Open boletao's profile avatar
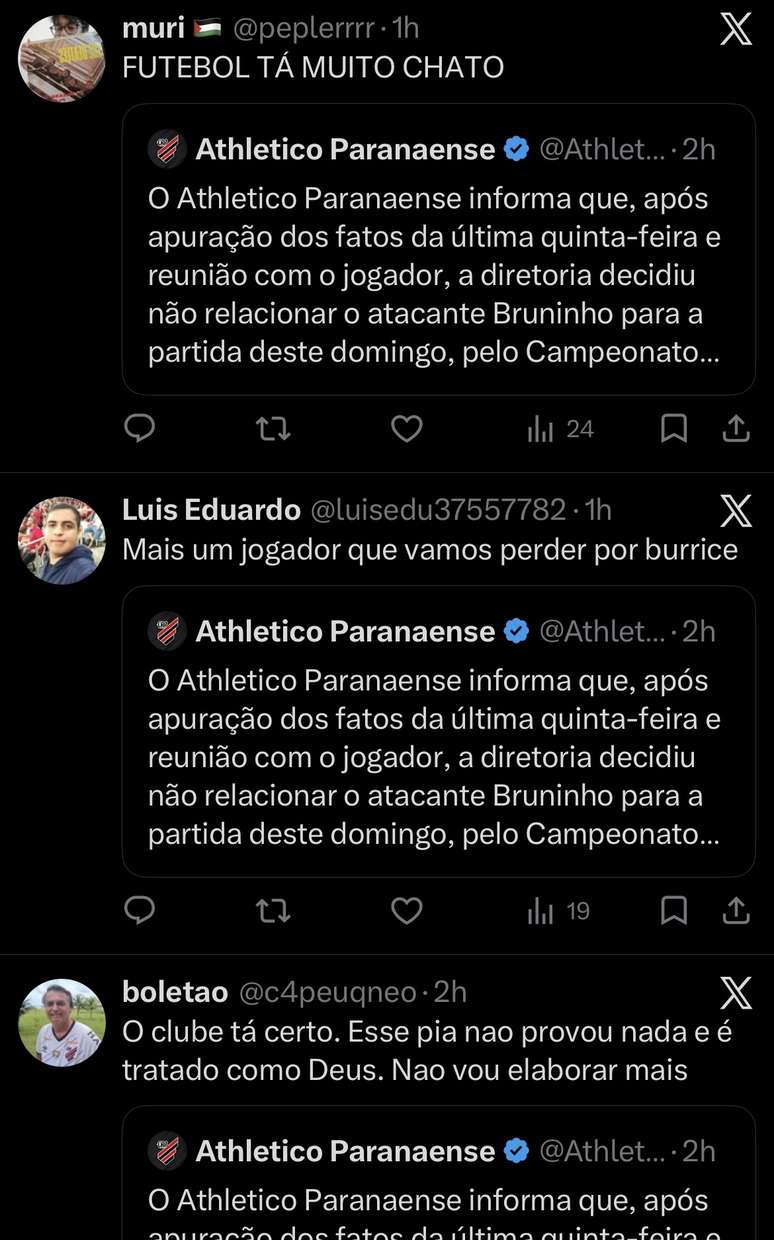 coord(62,1022)
